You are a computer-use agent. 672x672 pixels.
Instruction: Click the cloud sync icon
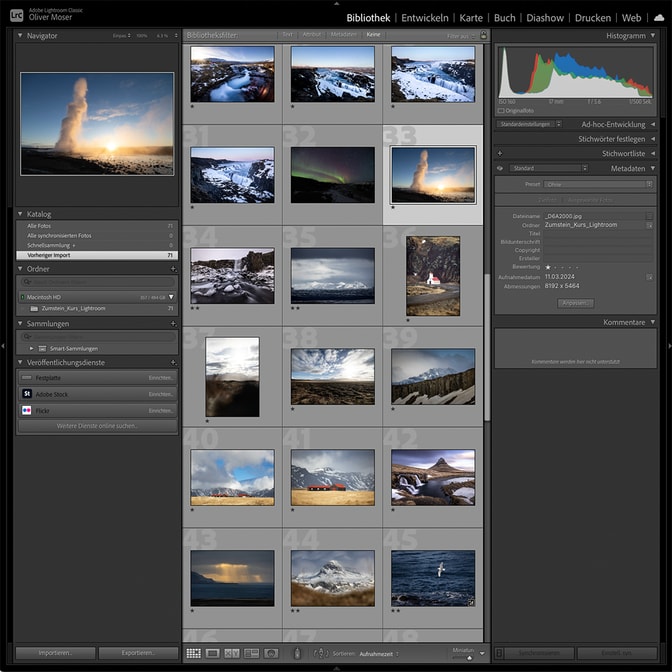click(x=658, y=18)
